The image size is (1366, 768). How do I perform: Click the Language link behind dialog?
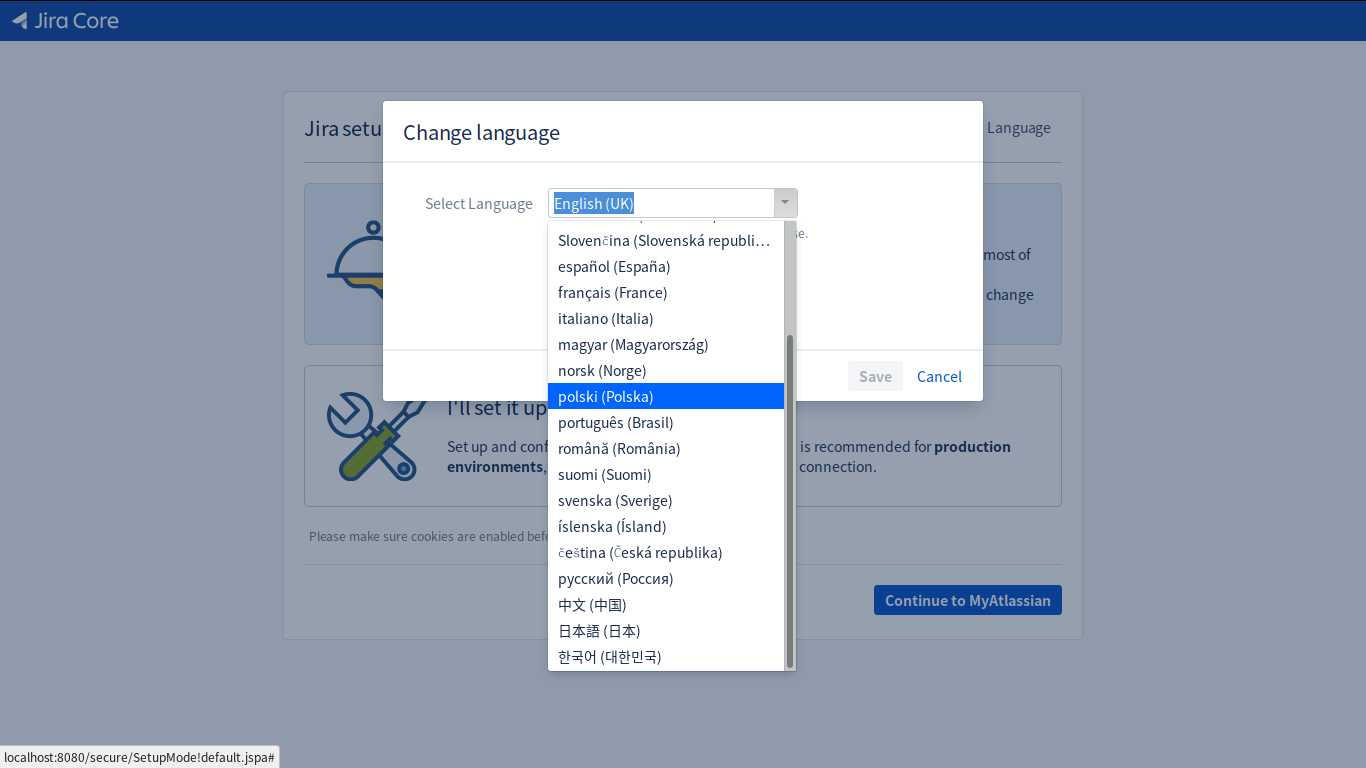(x=1018, y=128)
